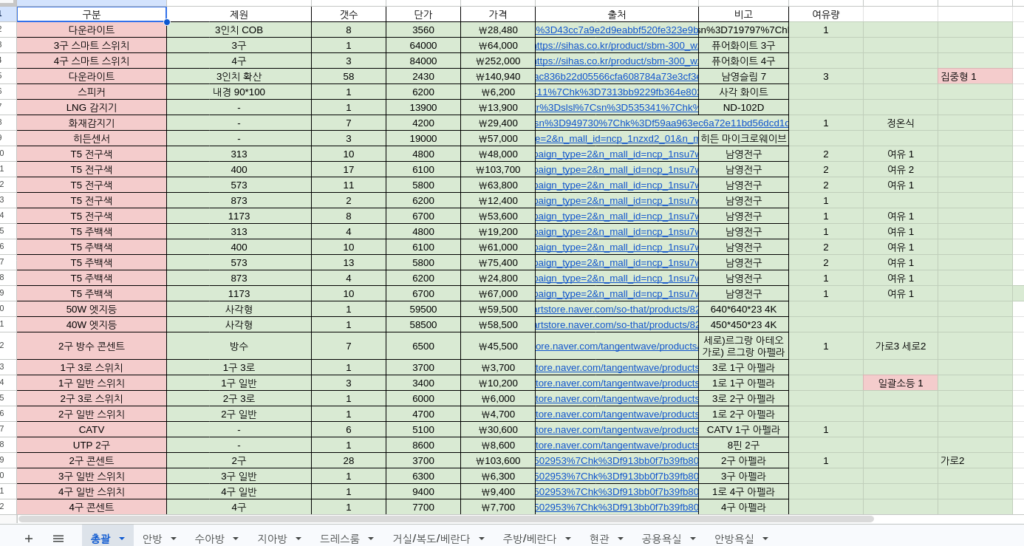The image size is (1024, 546).
Task: Select the 3인치 COB spec cell
Action: (239, 30)
